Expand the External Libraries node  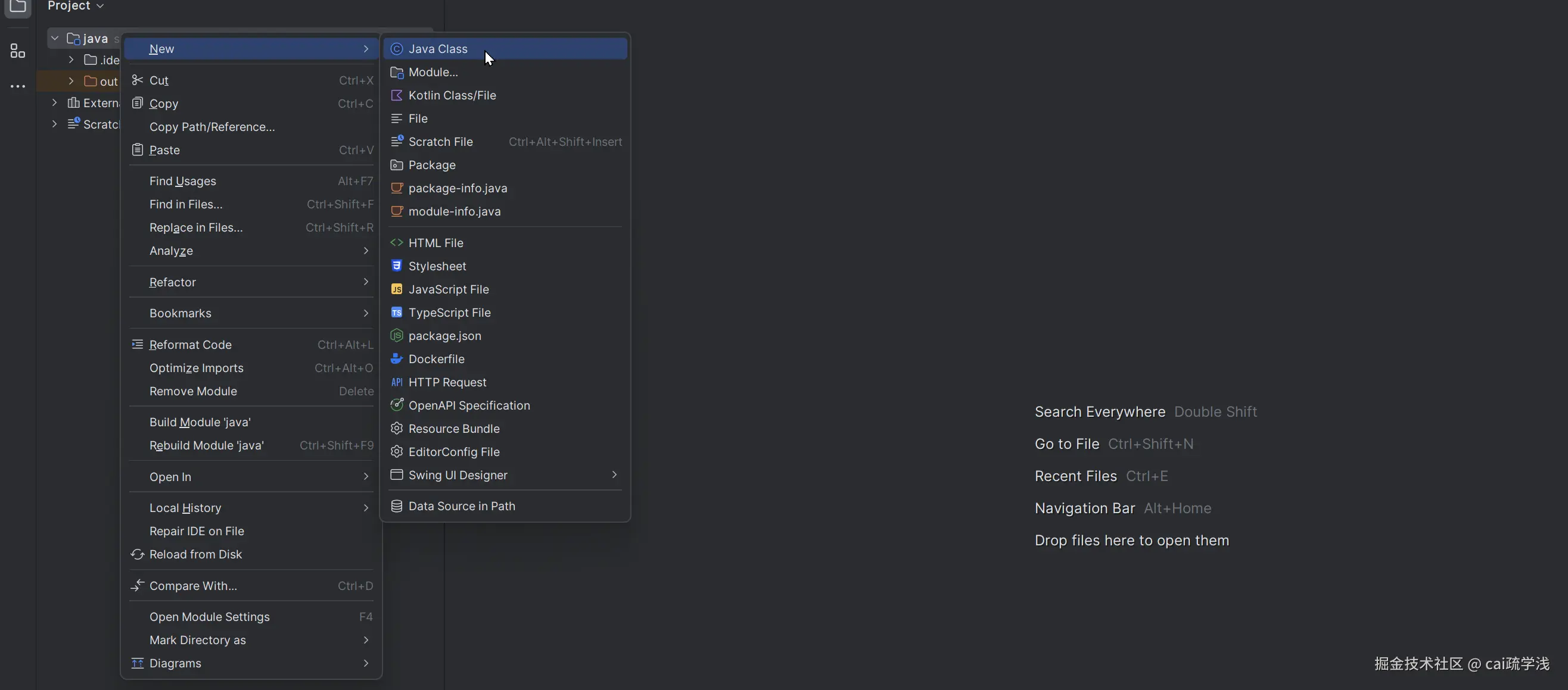pos(55,103)
